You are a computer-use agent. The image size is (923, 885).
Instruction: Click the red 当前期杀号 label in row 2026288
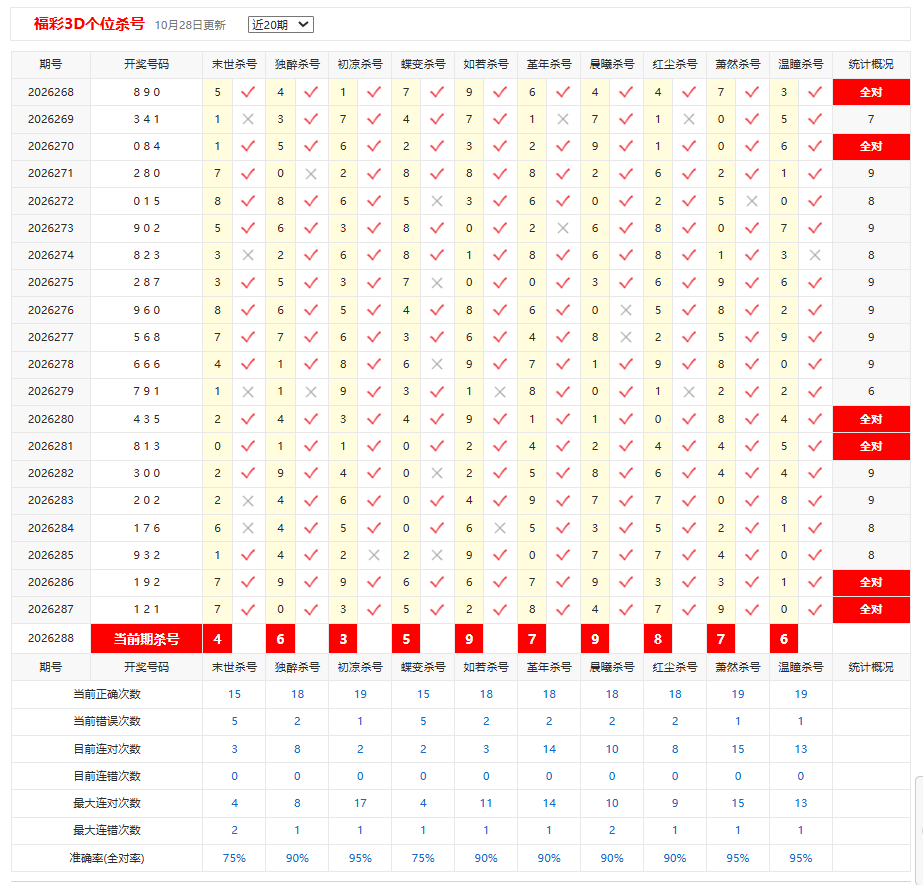pyautogui.click(x=147, y=639)
